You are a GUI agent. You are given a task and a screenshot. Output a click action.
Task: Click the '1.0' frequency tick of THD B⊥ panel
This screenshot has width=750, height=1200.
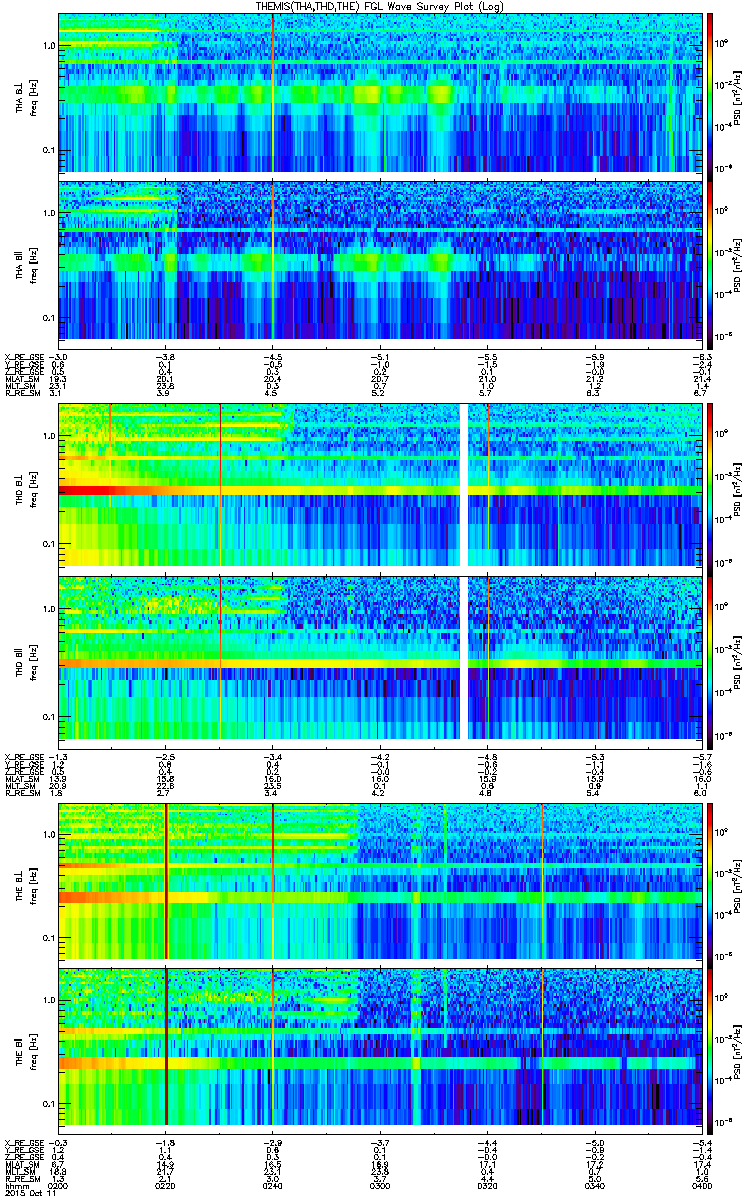click(x=49, y=437)
